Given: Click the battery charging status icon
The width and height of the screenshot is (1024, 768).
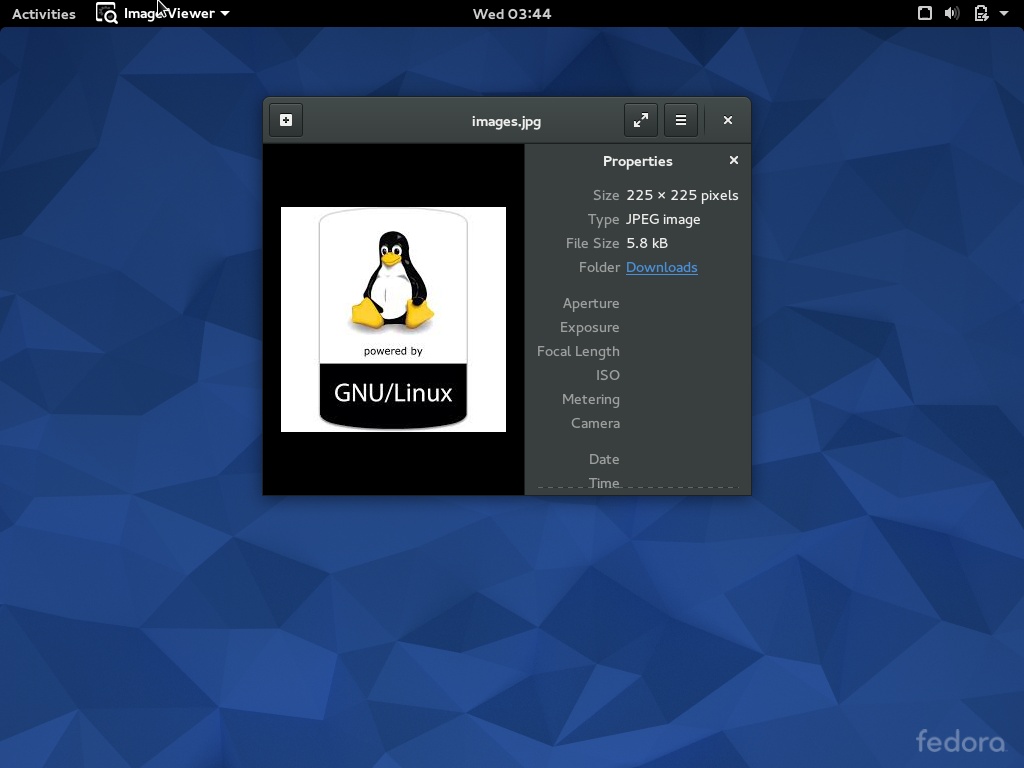Looking at the screenshot, I should pos(981,13).
